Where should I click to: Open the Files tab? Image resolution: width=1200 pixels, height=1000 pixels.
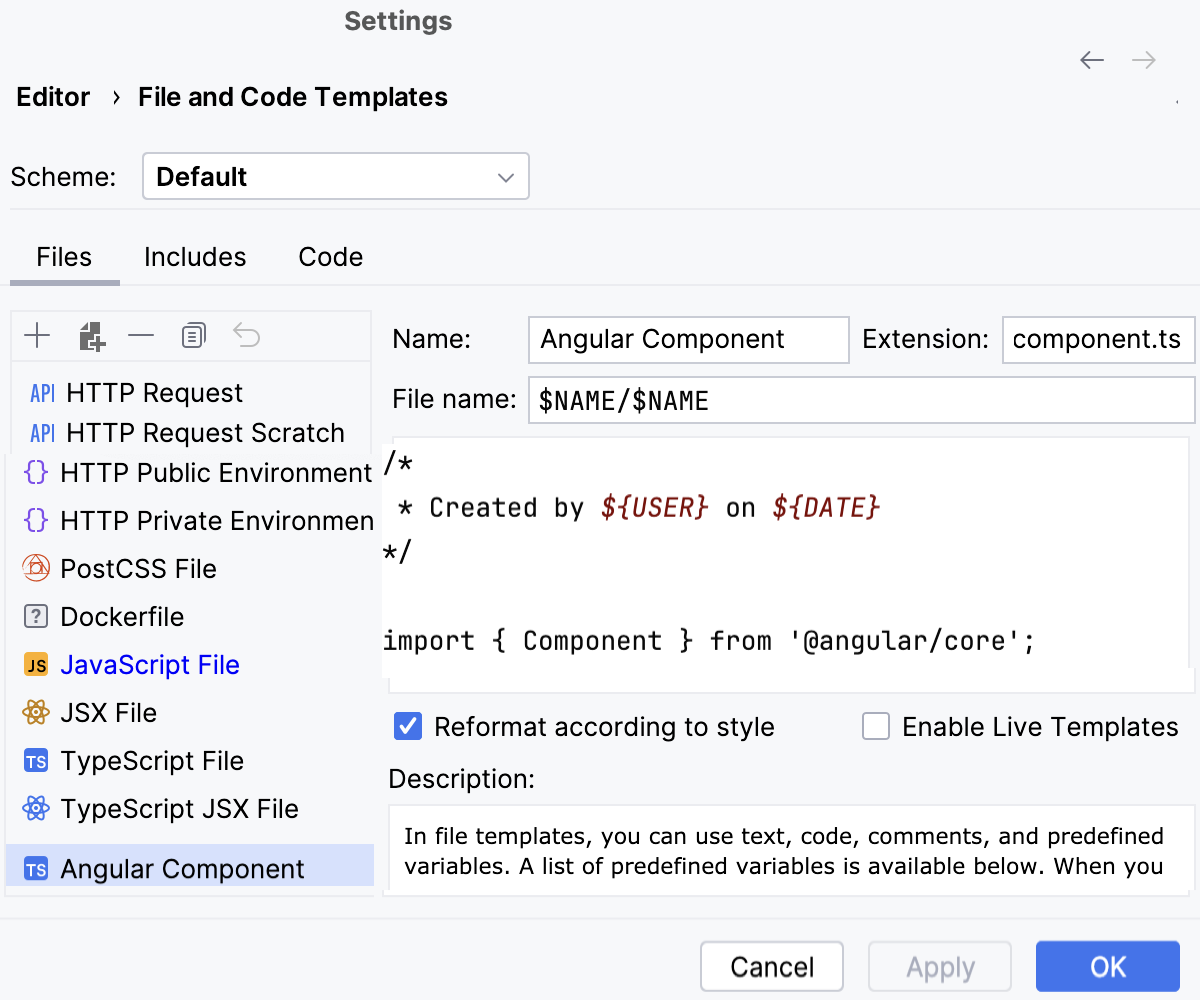(x=64, y=257)
